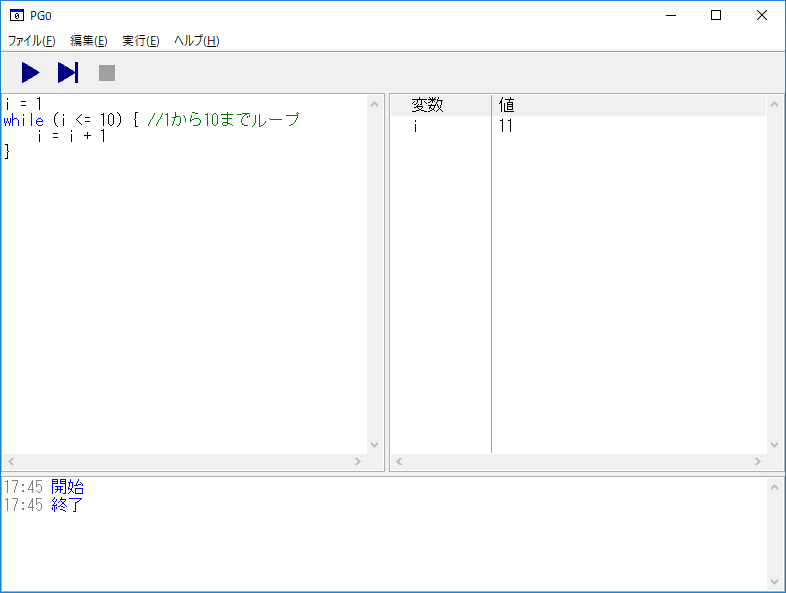Click editor vertical scrollbar down arrow
The height and width of the screenshot is (593, 786).
pos(374,445)
